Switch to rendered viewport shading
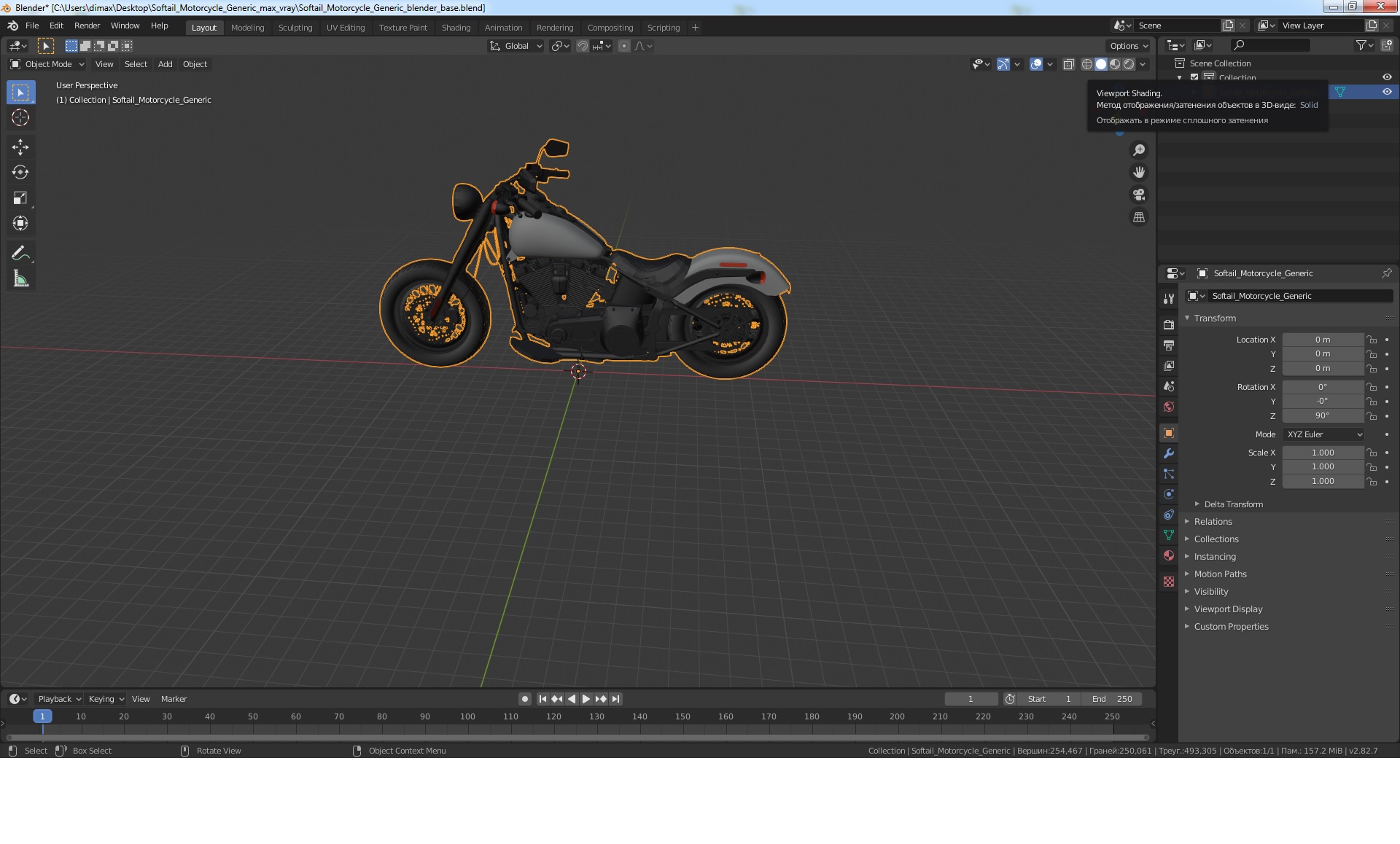The height and width of the screenshot is (844, 1400). [x=1129, y=64]
